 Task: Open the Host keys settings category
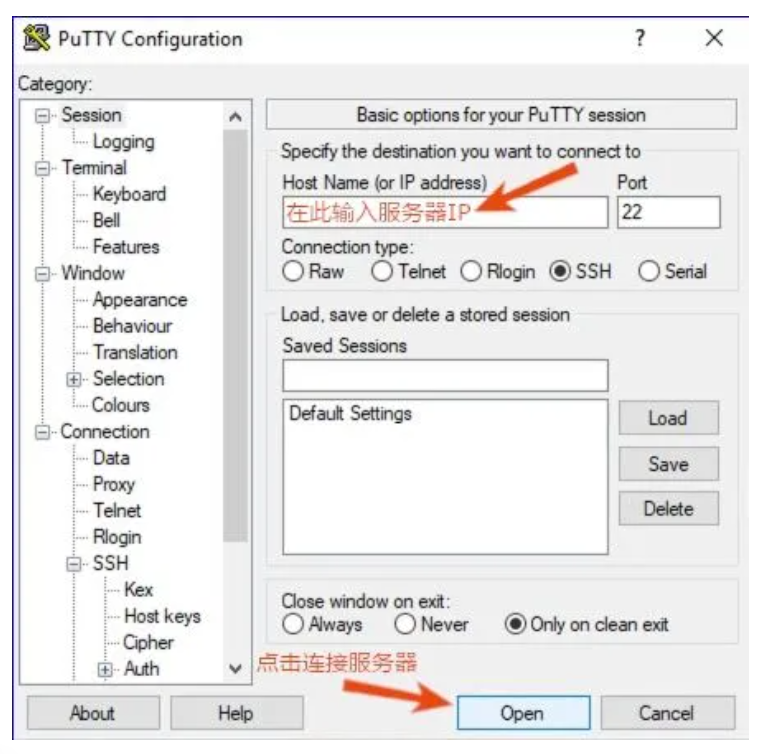point(162,617)
